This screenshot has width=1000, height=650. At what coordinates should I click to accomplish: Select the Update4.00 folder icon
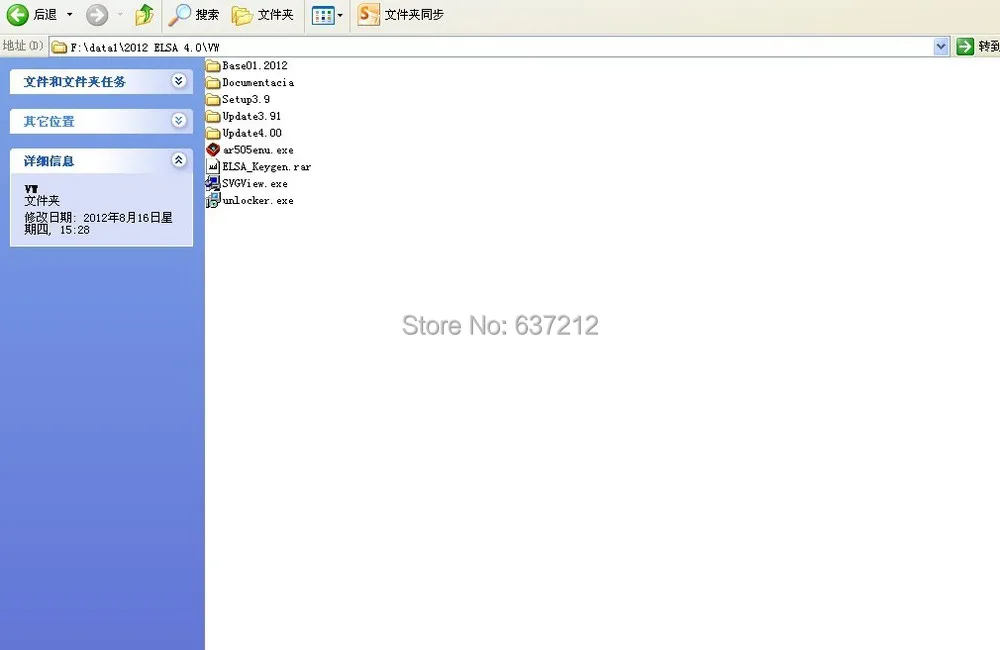tap(213, 133)
